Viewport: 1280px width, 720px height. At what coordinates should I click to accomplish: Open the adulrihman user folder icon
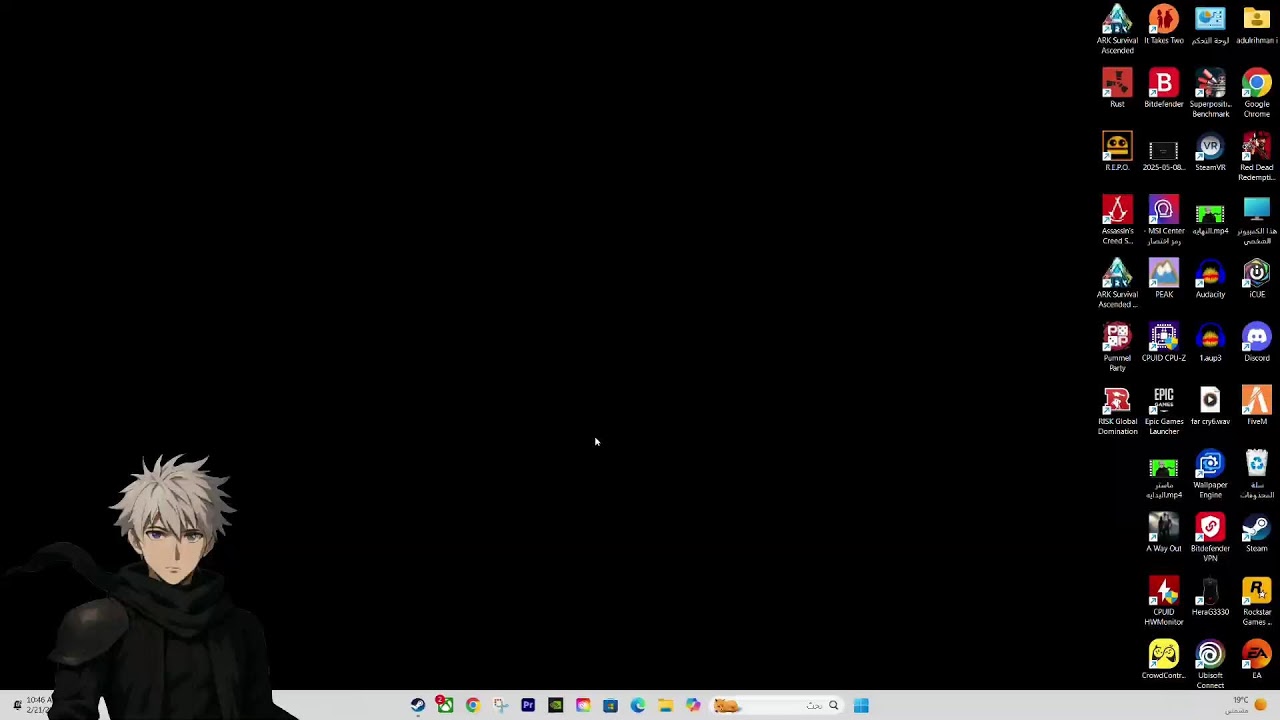[x=1257, y=25]
